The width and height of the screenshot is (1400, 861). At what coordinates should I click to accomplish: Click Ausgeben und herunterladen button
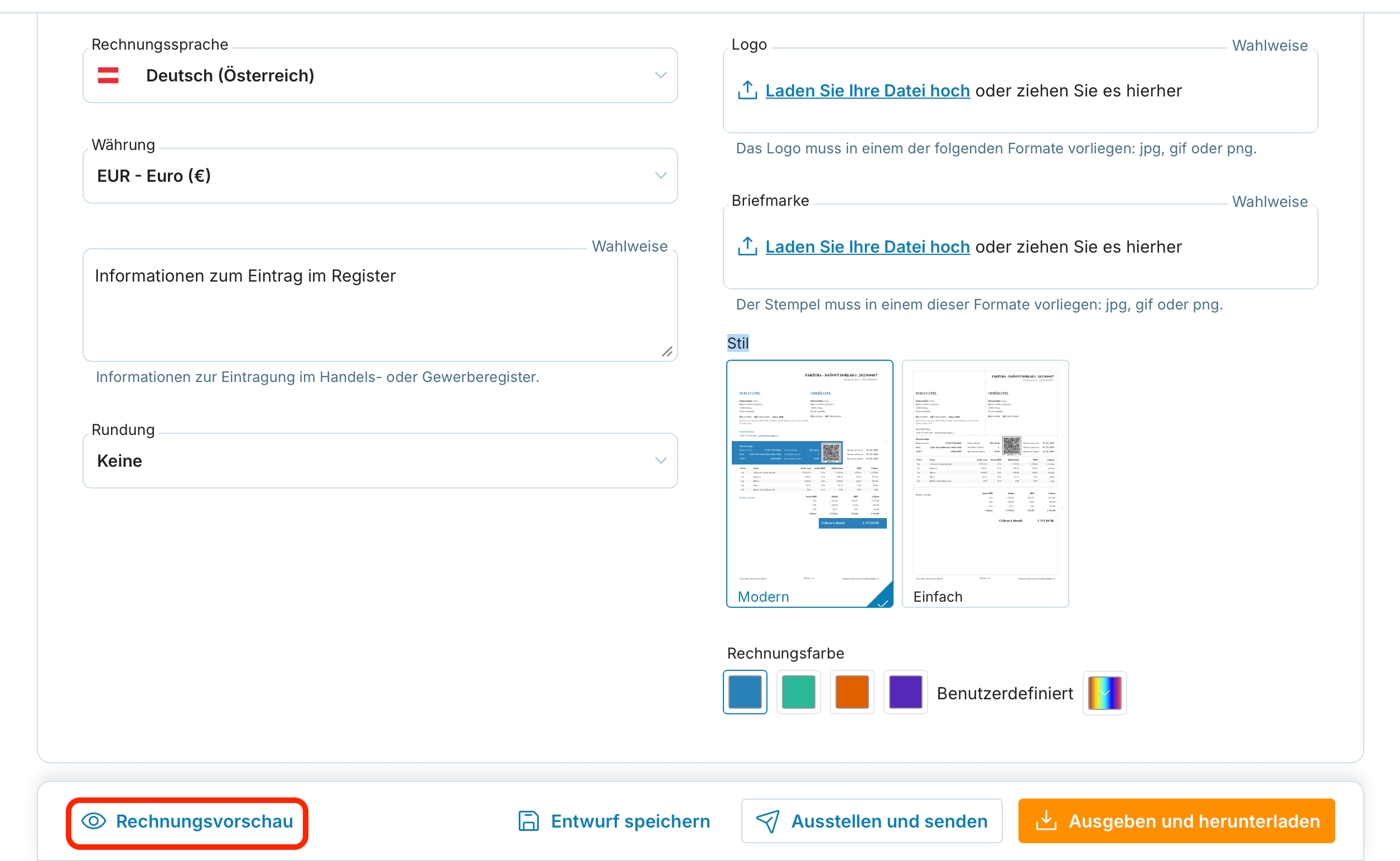1176,821
